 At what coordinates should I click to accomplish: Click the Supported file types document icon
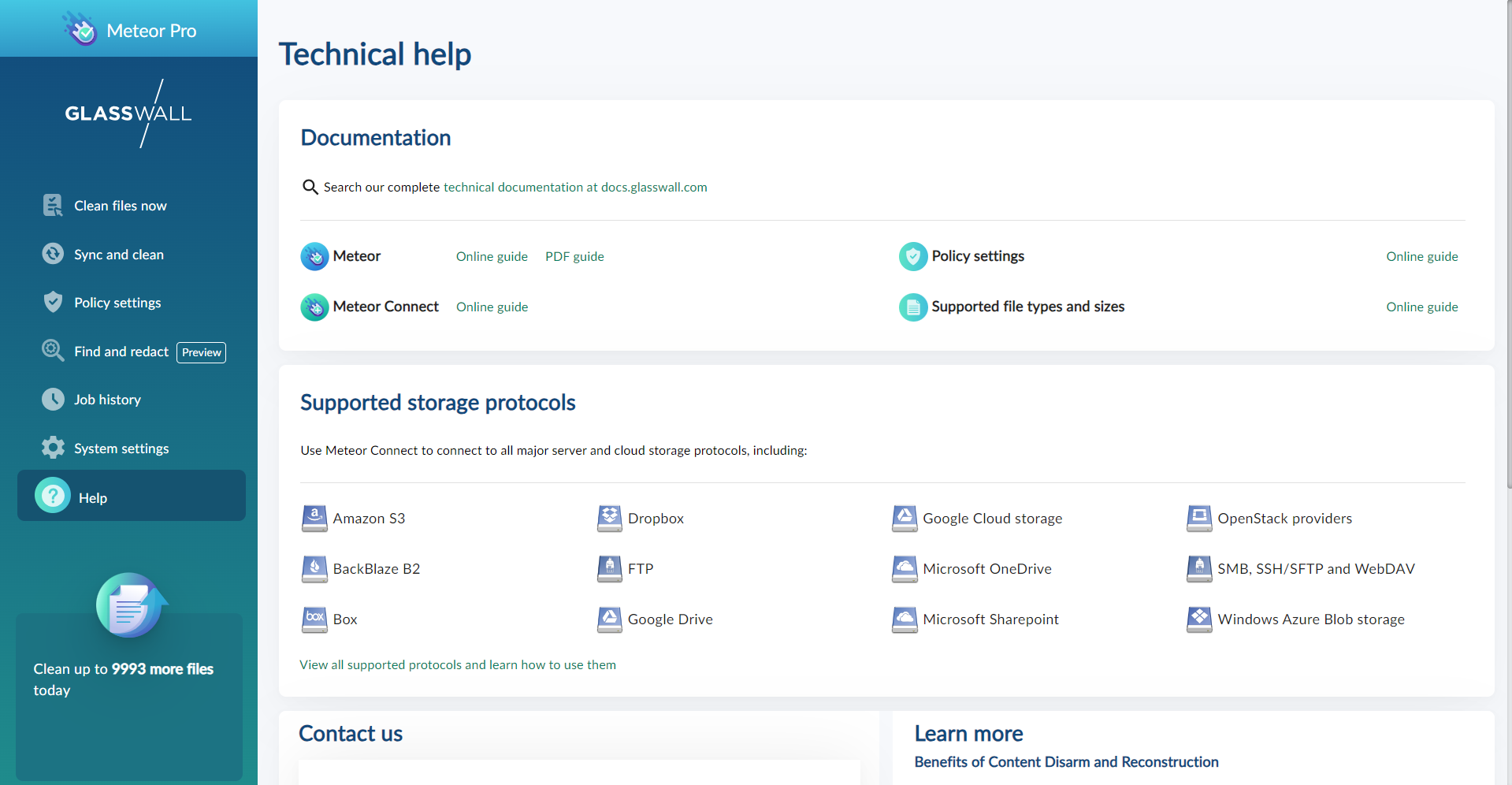(913, 307)
